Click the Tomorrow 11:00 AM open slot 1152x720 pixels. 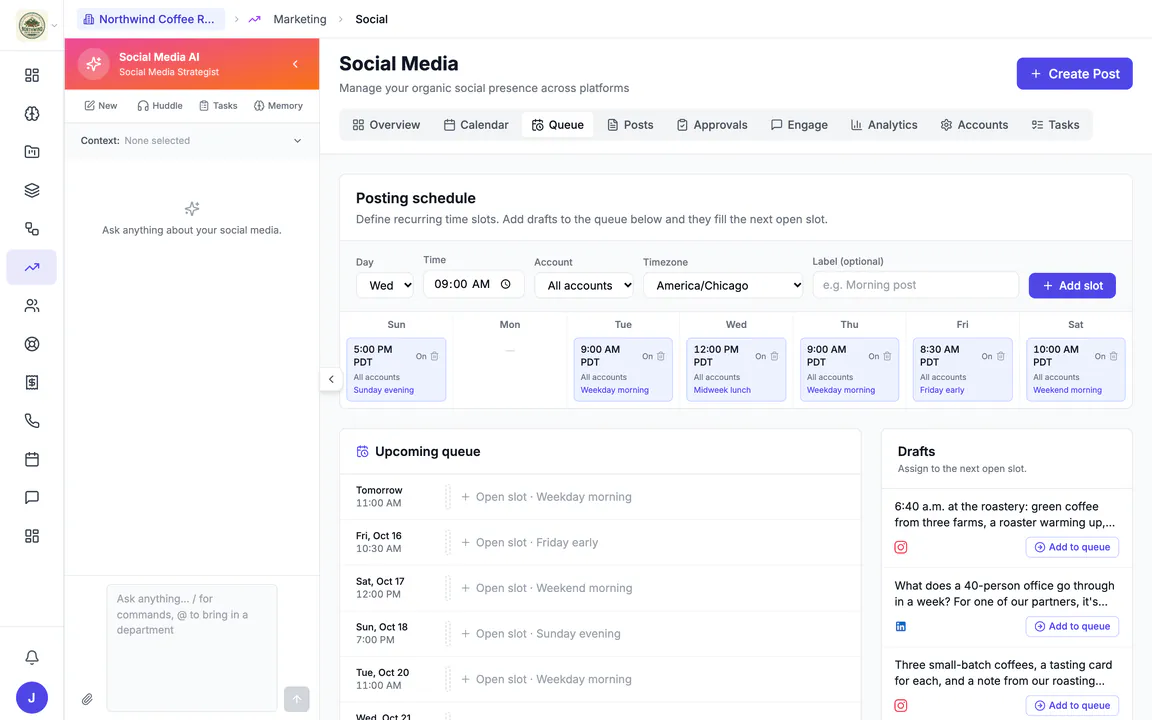[x=600, y=497]
